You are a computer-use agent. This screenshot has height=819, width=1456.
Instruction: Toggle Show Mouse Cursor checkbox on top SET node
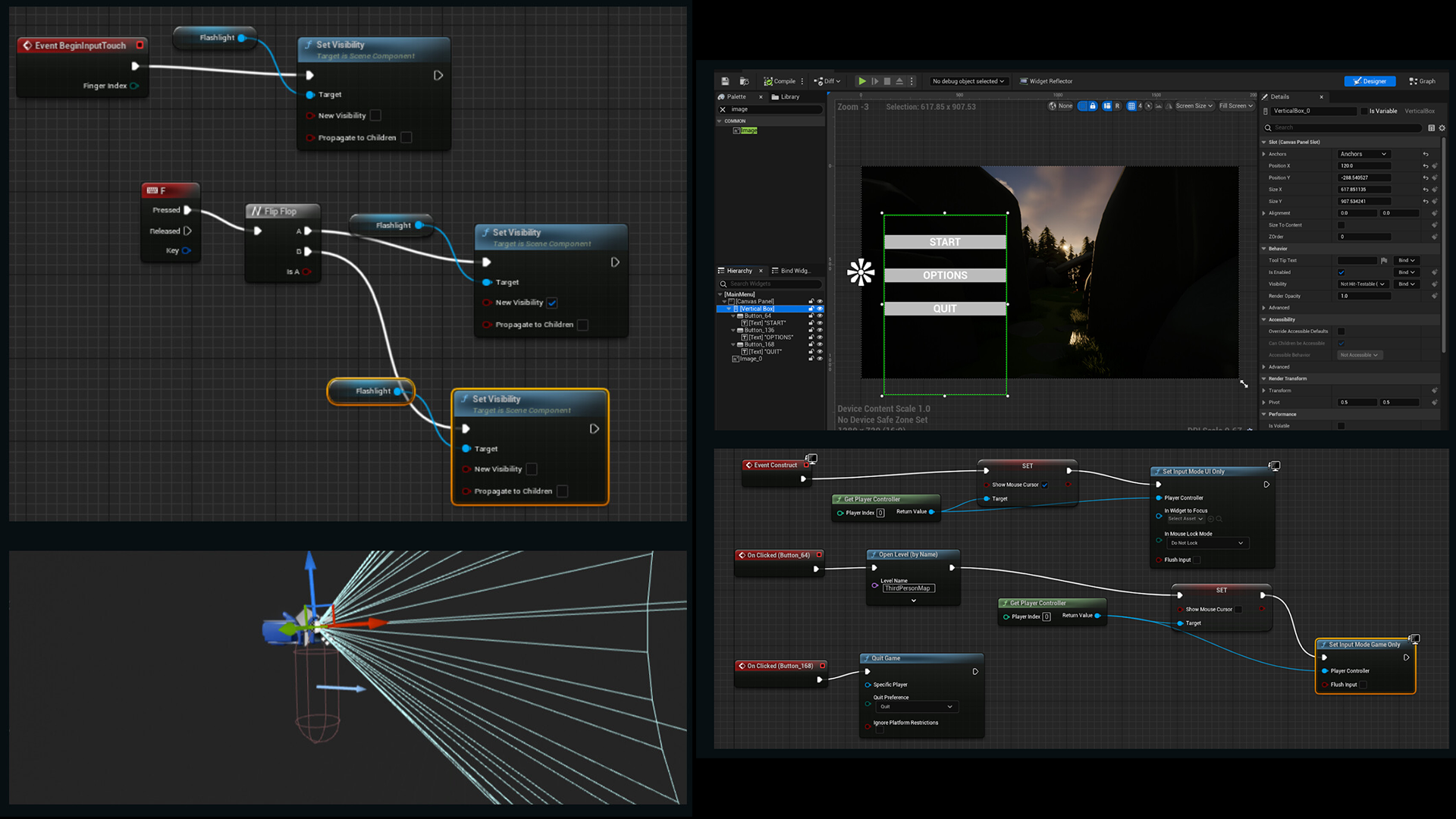click(x=1044, y=485)
